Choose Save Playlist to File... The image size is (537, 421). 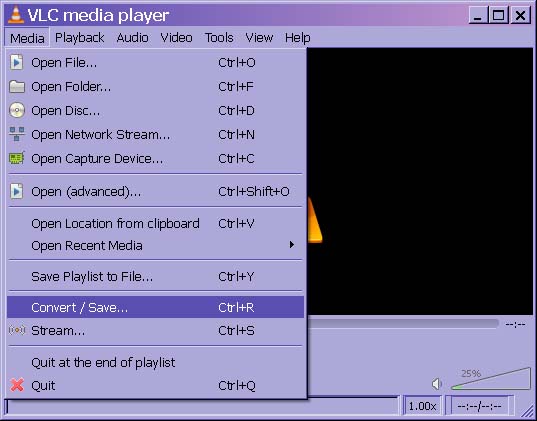(155, 276)
